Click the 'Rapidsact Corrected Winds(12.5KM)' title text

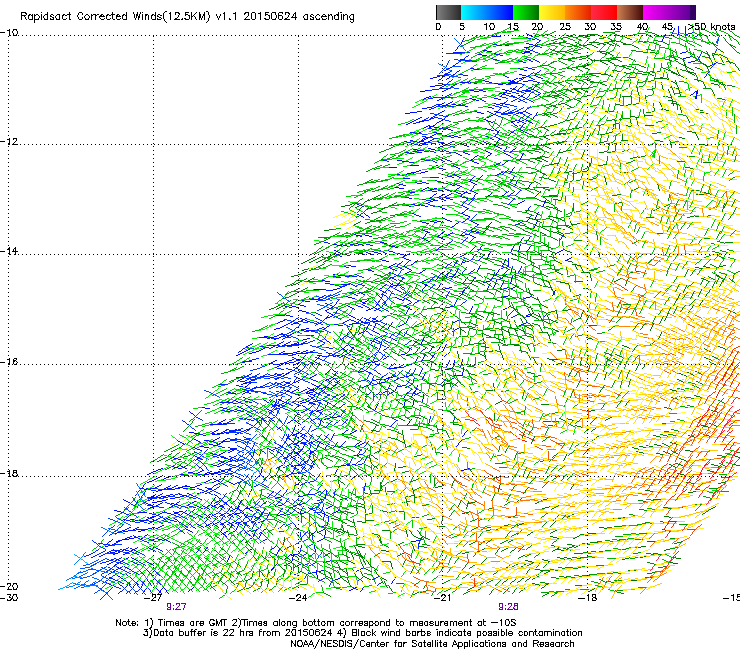(x=115, y=17)
